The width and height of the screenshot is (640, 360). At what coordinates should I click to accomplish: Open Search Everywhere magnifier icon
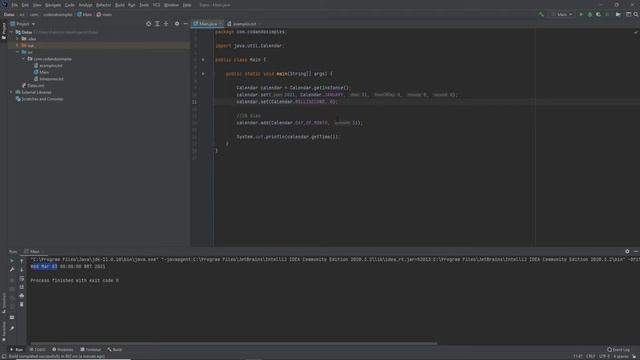tap(636, 14)
